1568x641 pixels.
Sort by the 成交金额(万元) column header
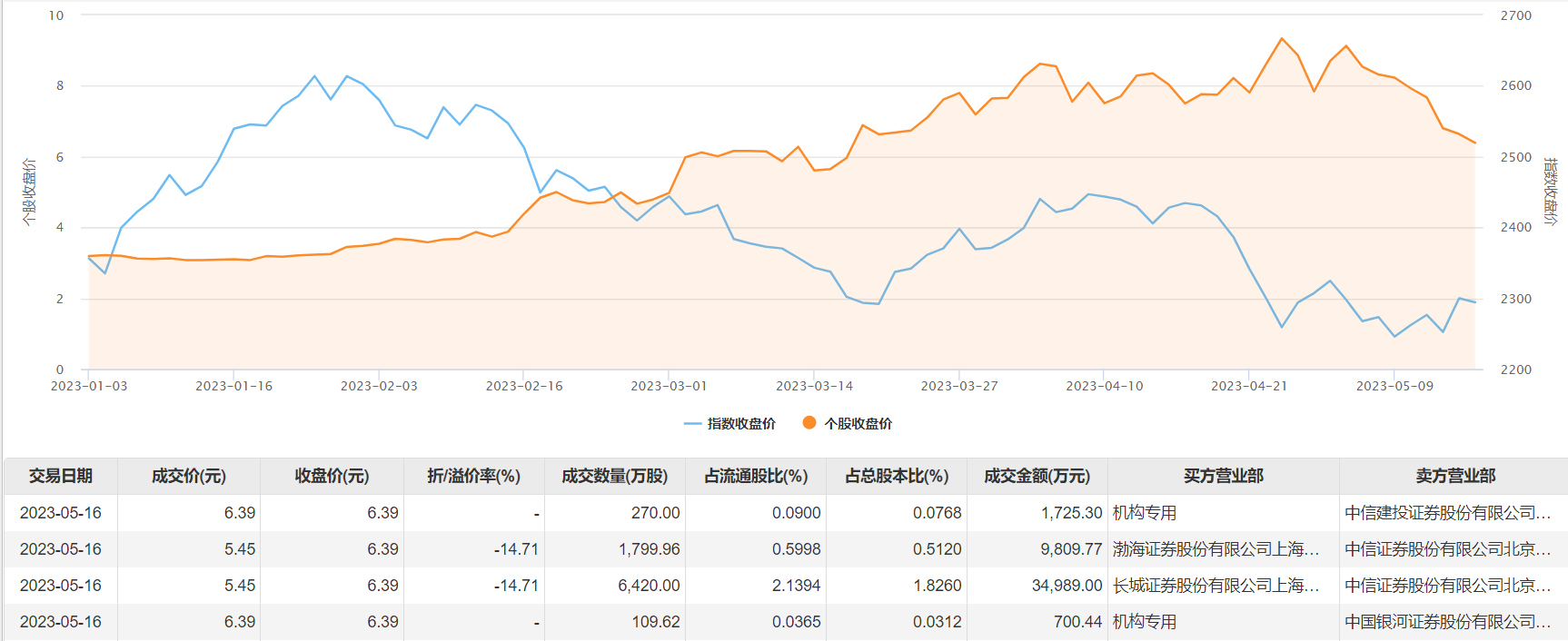[1037, 476]
